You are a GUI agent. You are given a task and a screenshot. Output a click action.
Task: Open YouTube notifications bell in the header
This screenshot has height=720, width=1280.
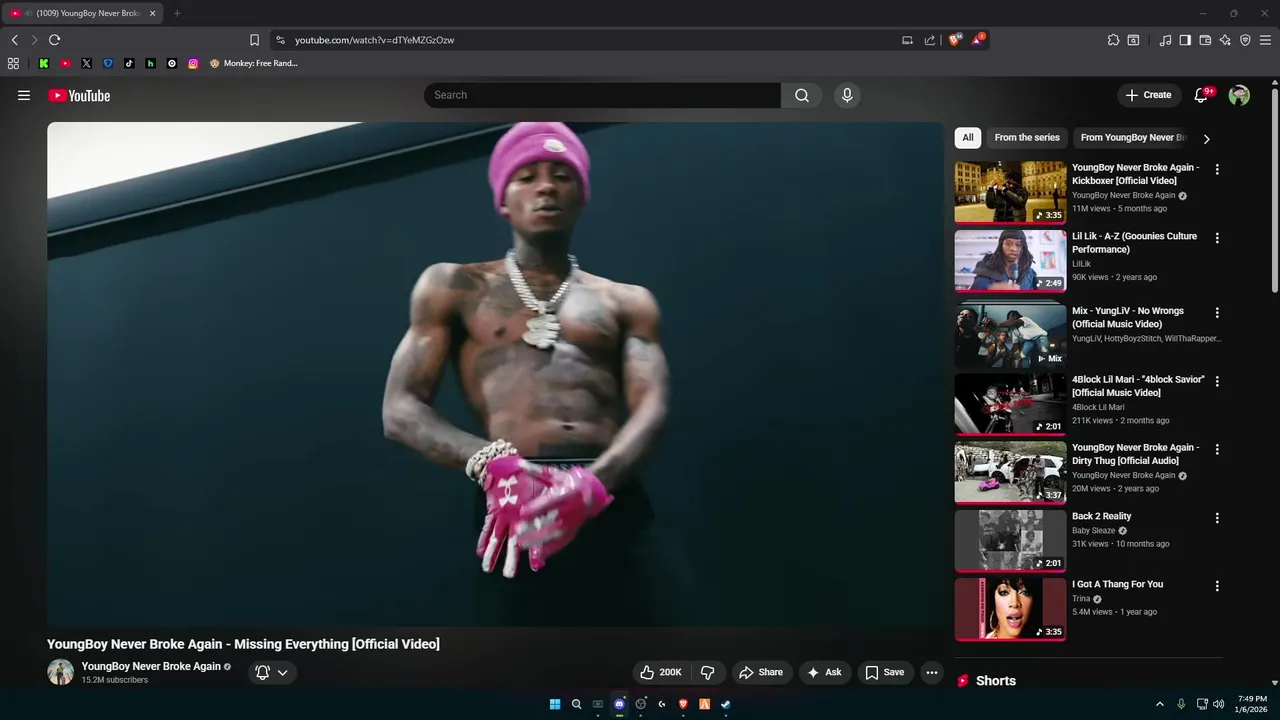[x=1202, y=95]
